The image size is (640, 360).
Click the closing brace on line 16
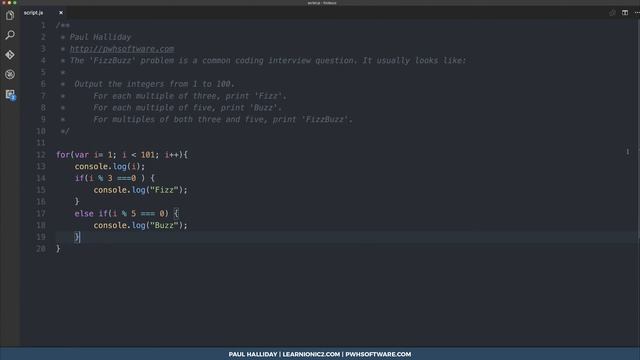pos(77,202)
